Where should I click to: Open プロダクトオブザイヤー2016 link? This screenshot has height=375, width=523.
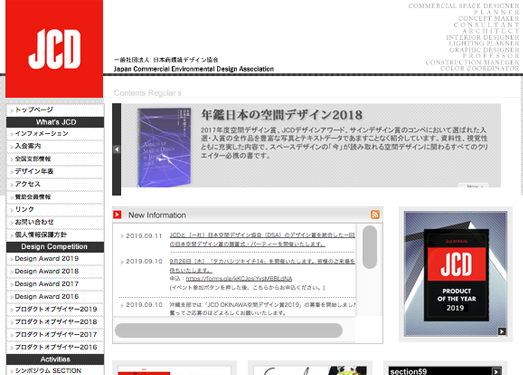pos(55,347)
